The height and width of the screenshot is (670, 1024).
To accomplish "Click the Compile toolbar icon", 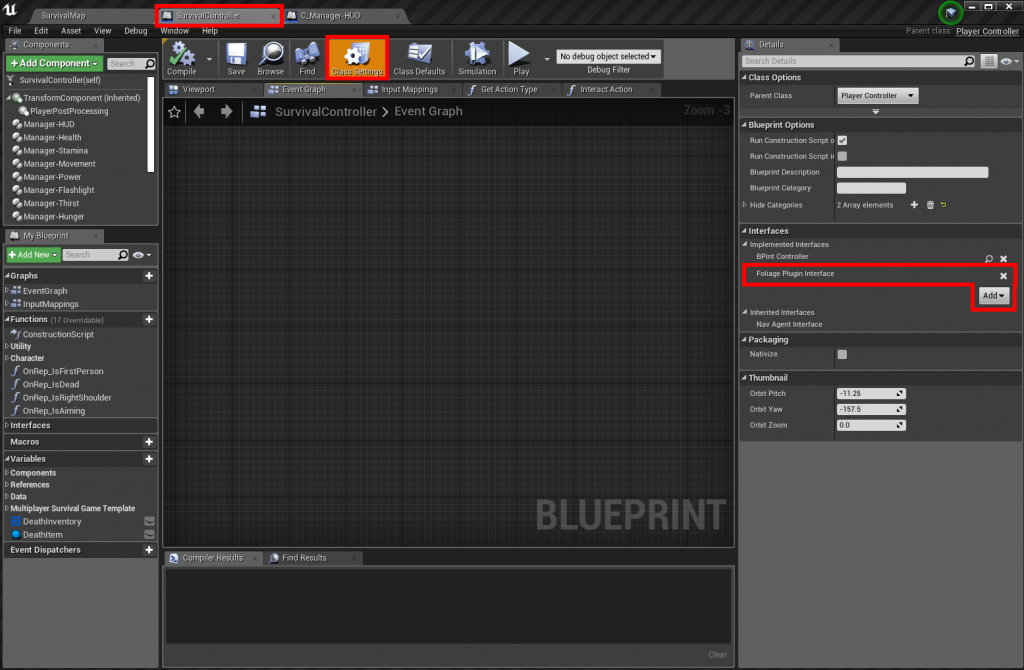I will (182, 56).
